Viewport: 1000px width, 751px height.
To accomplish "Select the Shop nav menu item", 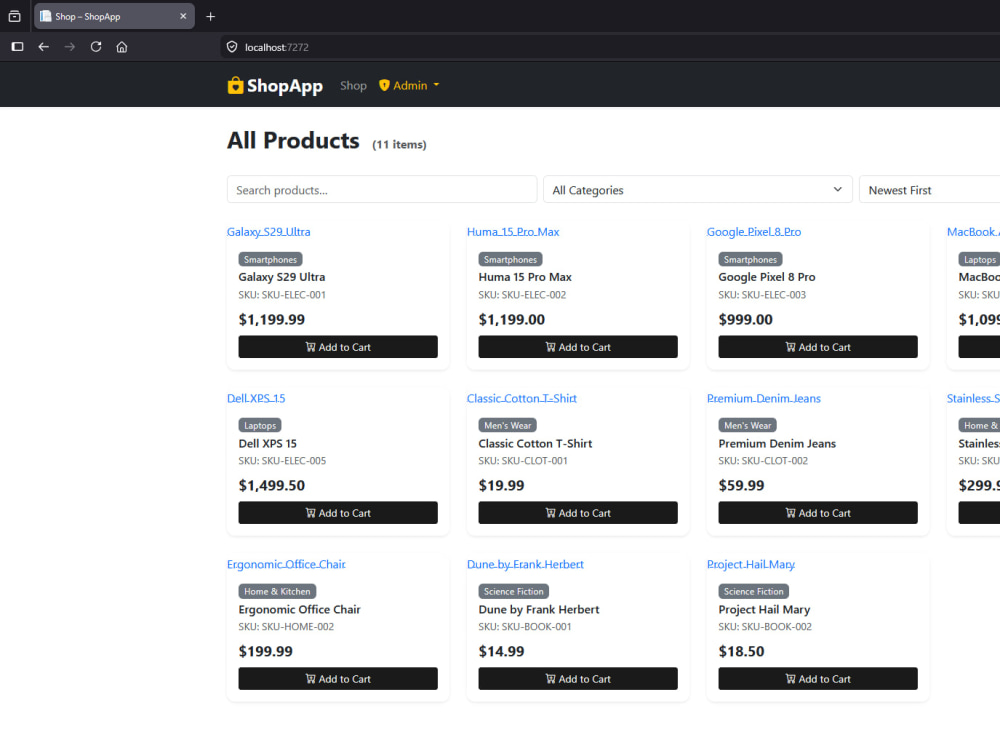I will (353, 85).
